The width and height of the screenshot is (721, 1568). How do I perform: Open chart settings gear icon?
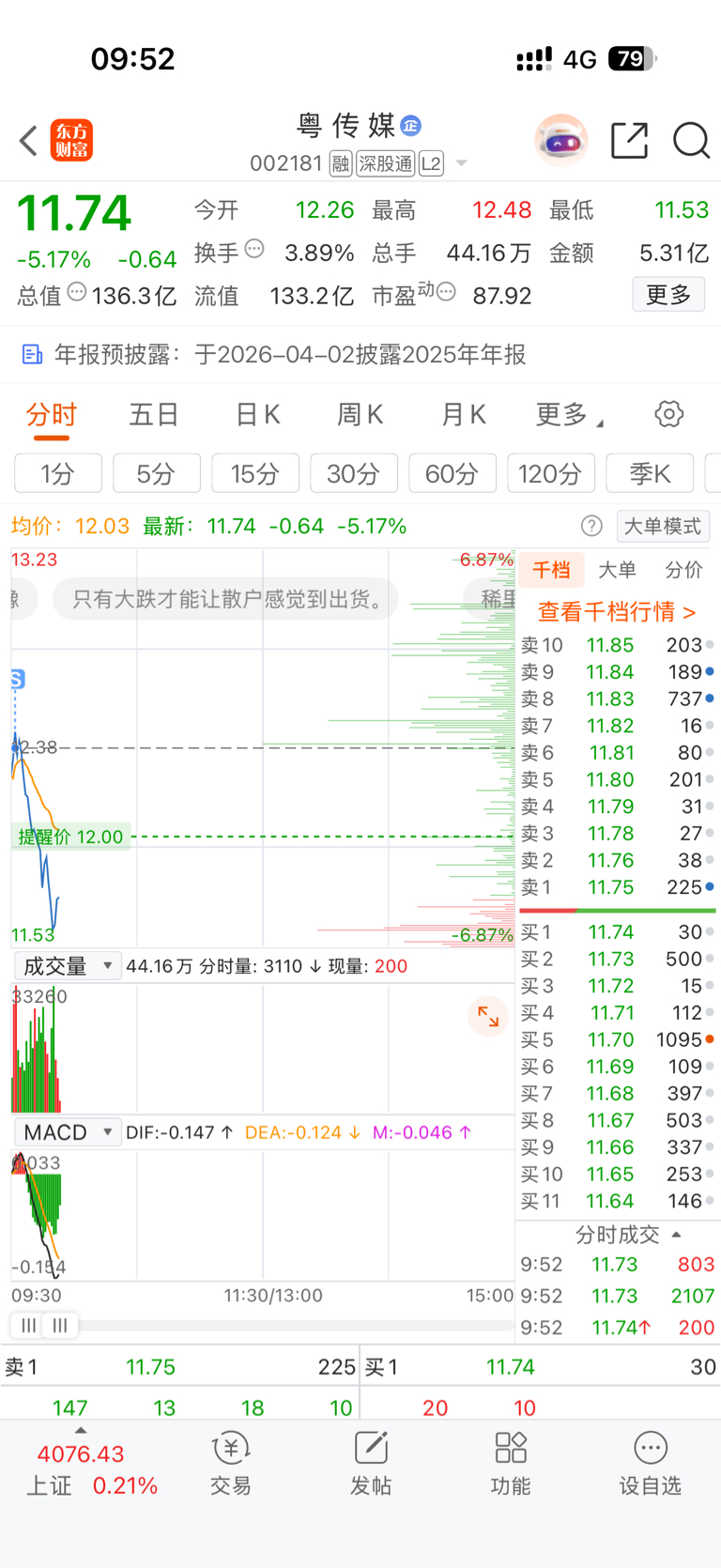click(668, 414)
